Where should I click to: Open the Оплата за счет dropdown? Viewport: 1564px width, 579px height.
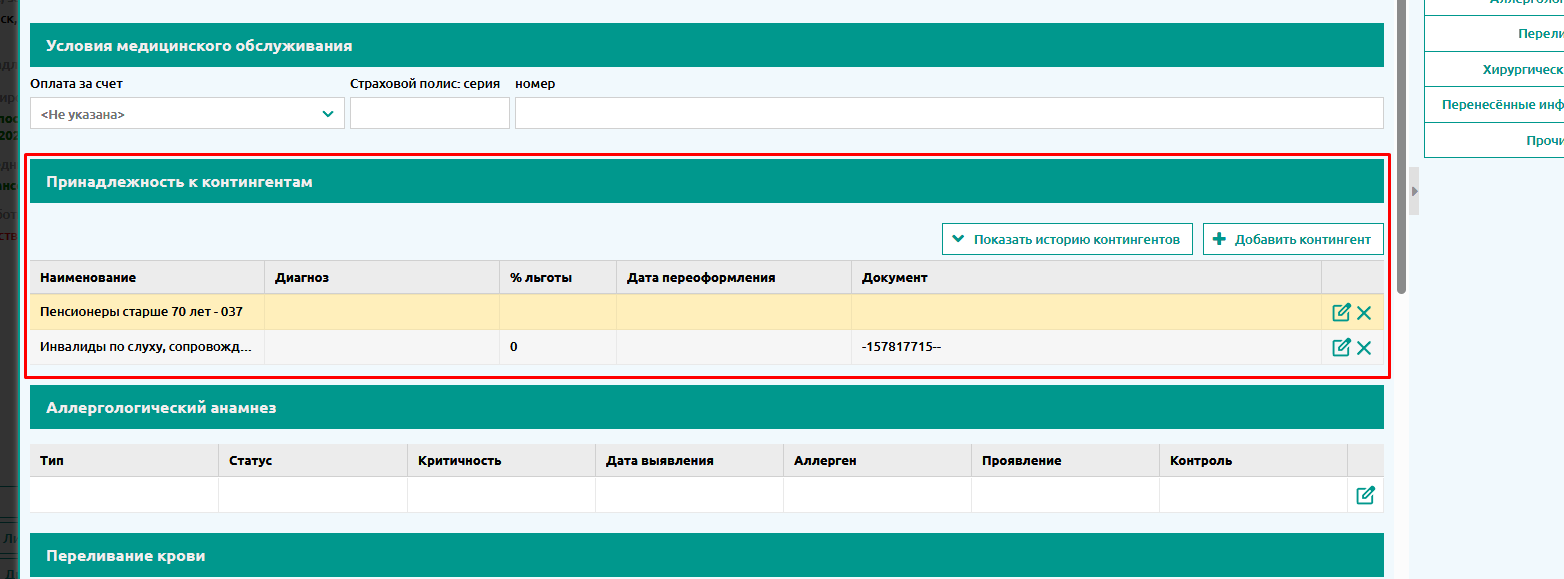(x=187, y=114)
